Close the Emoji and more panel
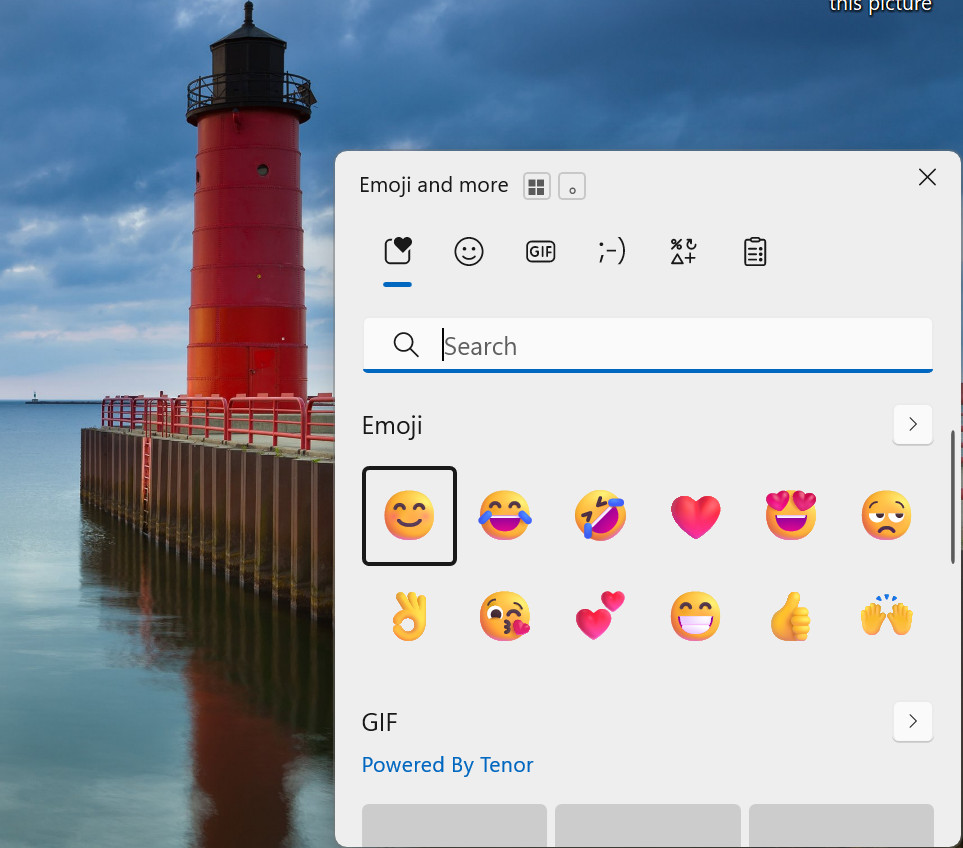Screen dimensions: 963x848 (926, 177)
